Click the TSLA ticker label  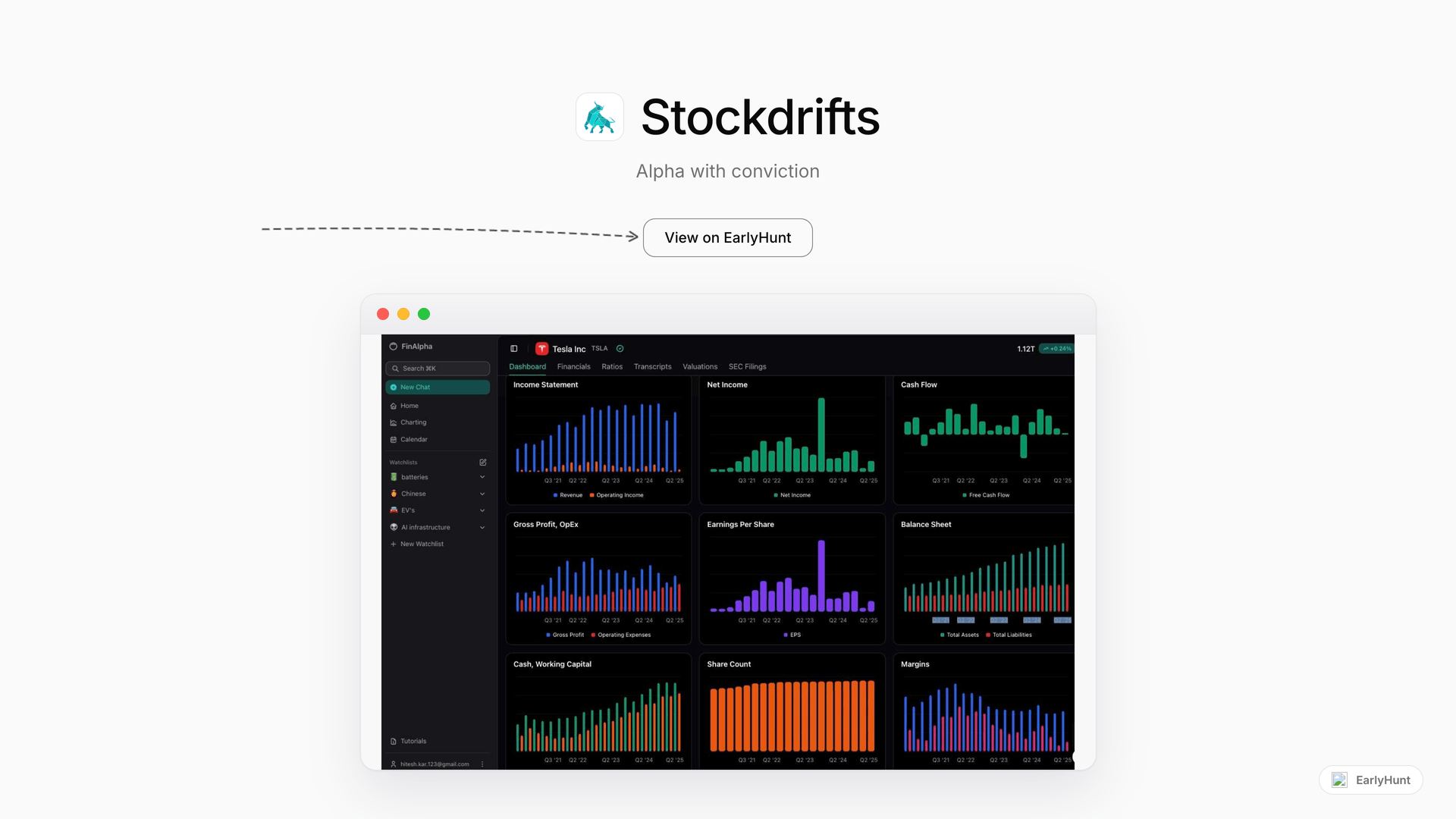tap(600, 349)
